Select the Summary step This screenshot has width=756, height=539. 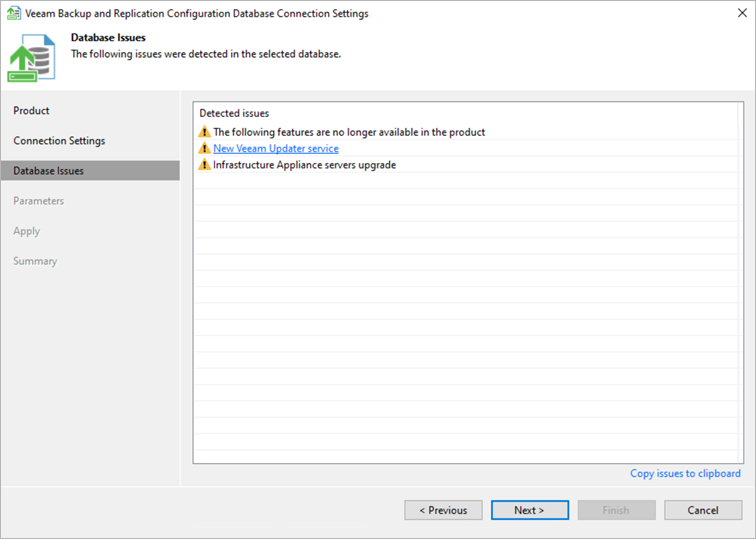[x=35, y=261]
